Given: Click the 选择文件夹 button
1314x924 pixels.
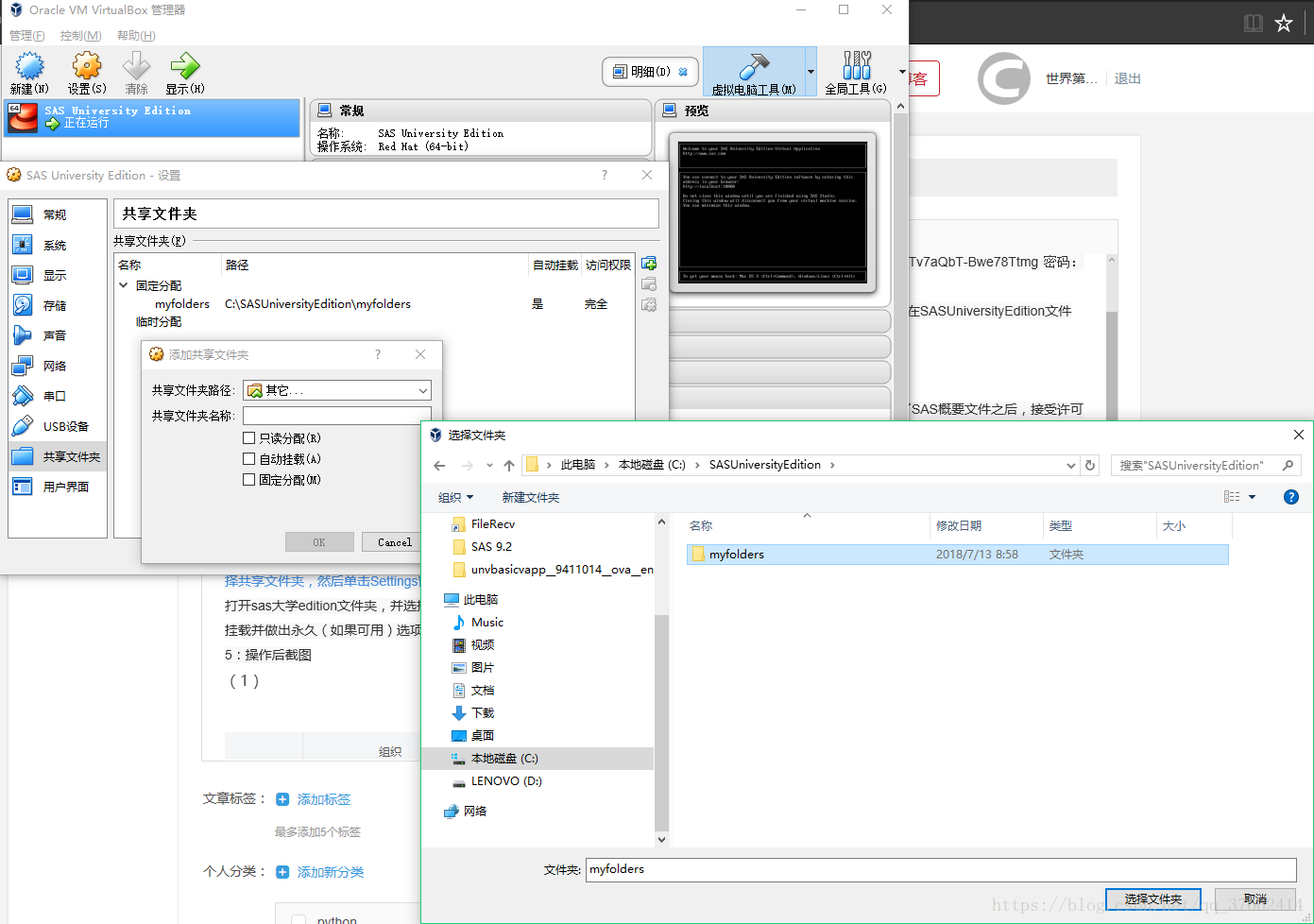Looking at the screenshot, I should [1152, 899].
